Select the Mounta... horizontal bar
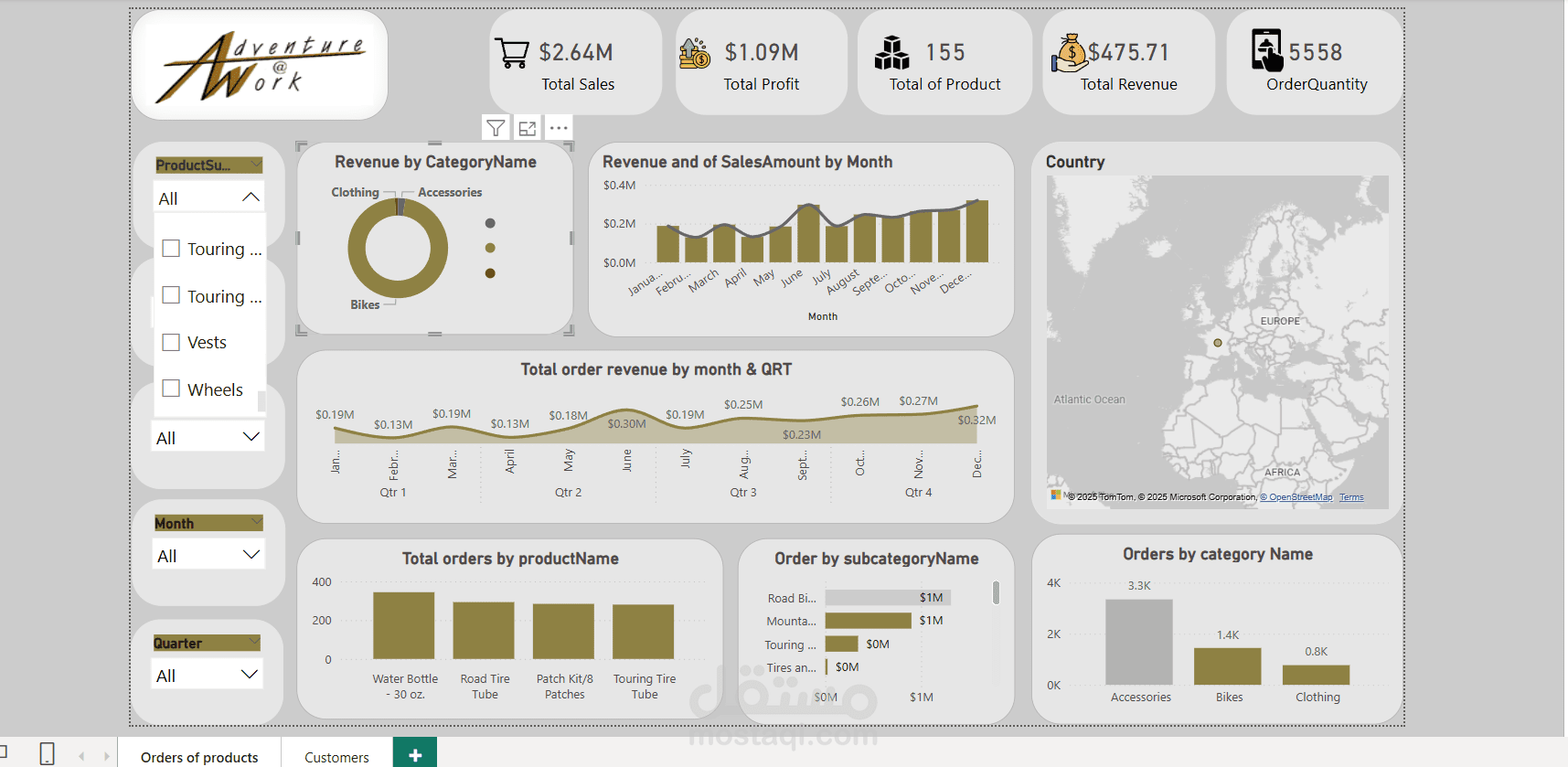This screenshot has width=1568, height=767. coord(869,620)
